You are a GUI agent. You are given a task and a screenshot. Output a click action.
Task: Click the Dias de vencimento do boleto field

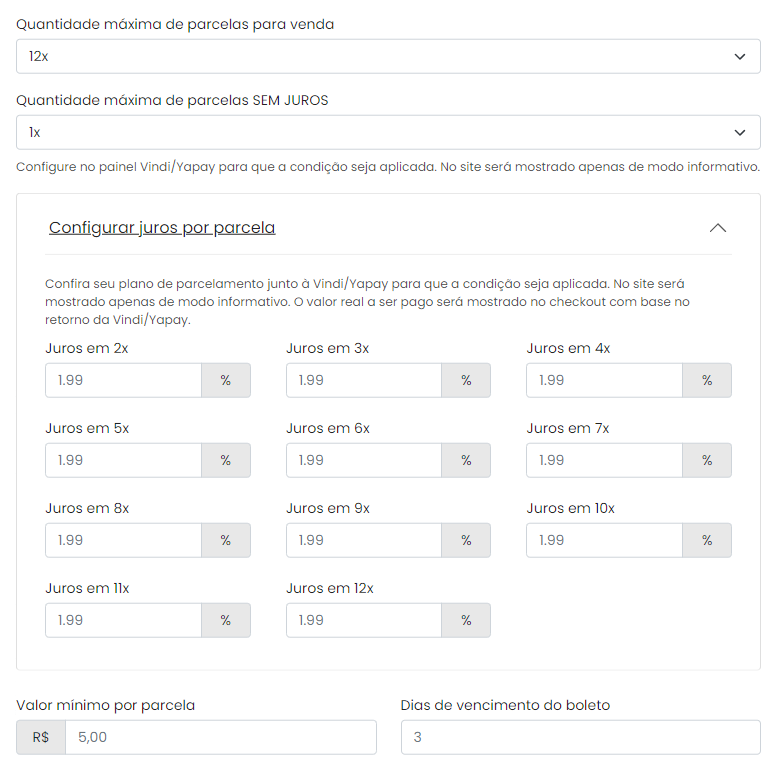(x=581, y=737)
